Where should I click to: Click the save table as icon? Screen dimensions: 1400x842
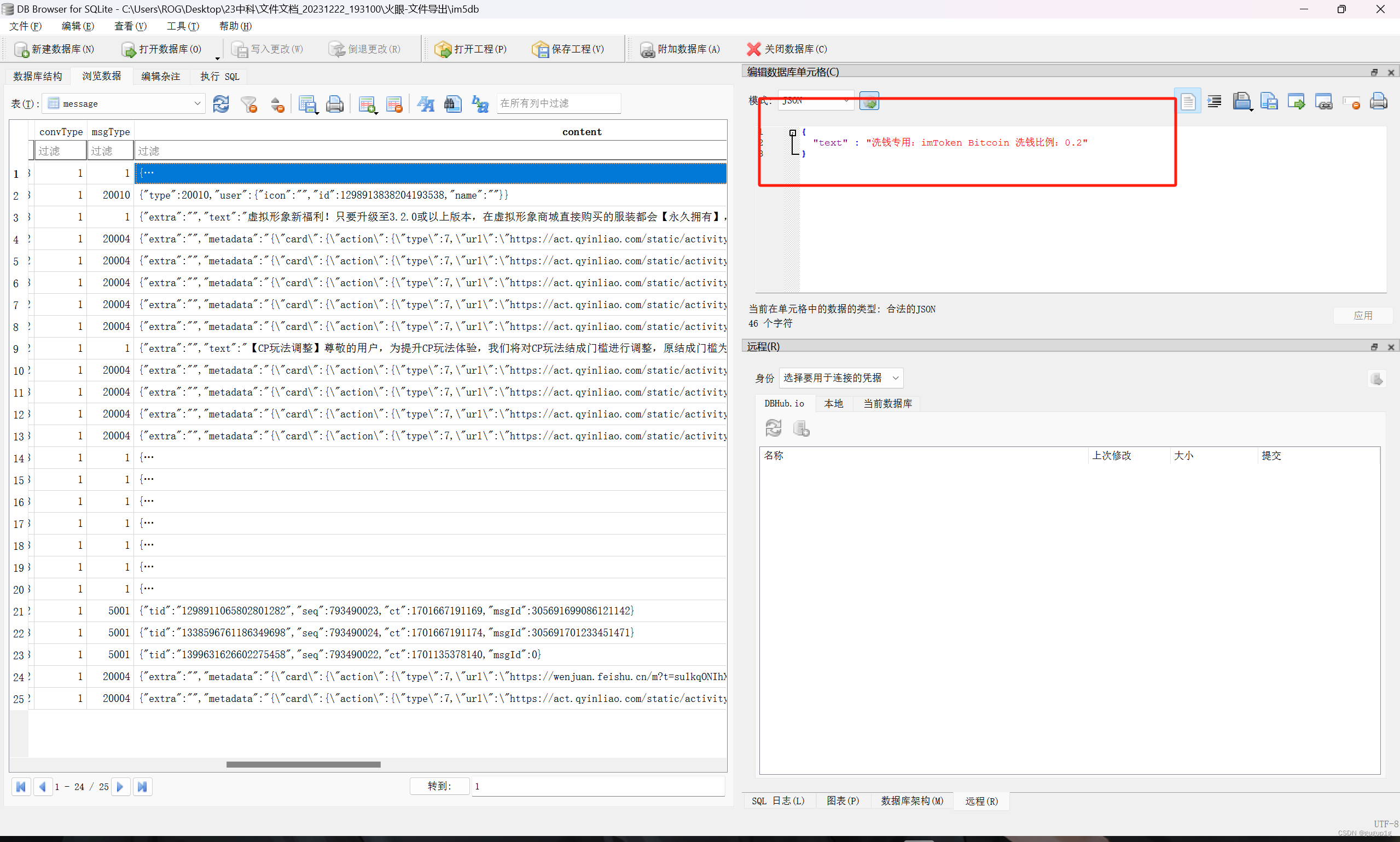[307, 104]
